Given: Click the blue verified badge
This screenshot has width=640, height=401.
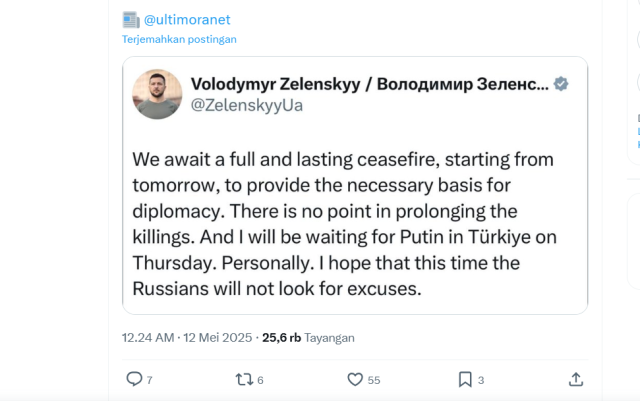Looking at the screenshot, I should click(x=562, y=83).
